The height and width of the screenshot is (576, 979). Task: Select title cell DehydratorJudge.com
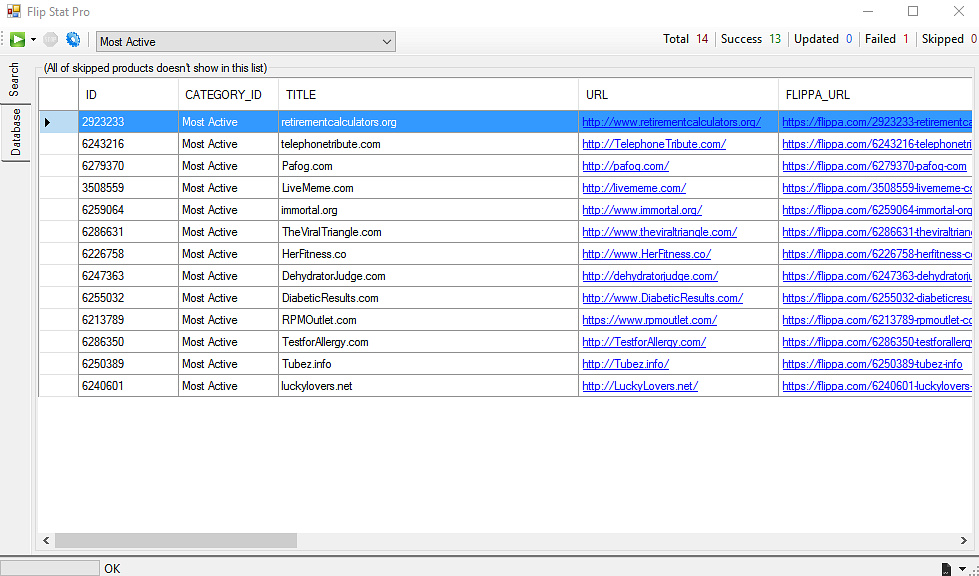(428, 276)
